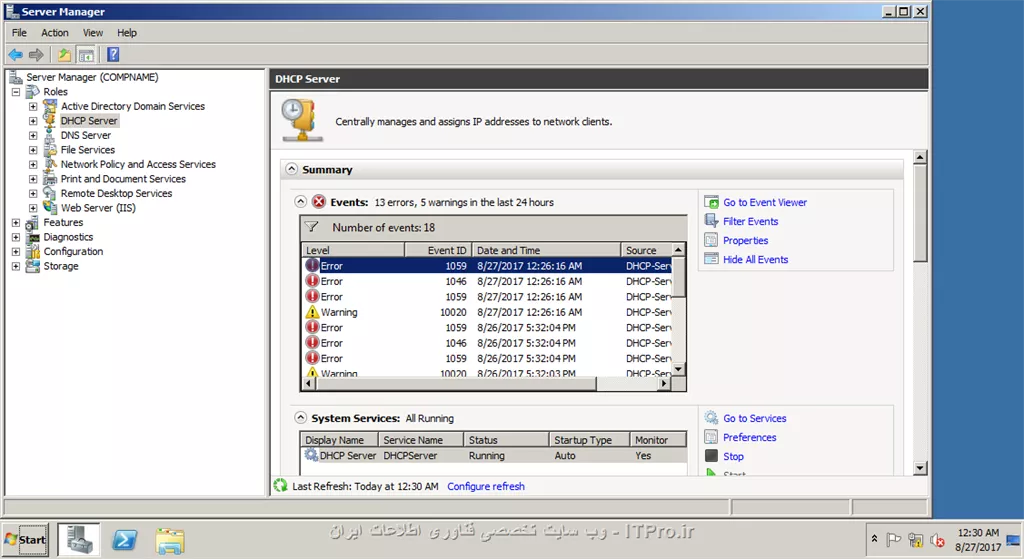Collapse the System Services section chevron

(300, 418)
